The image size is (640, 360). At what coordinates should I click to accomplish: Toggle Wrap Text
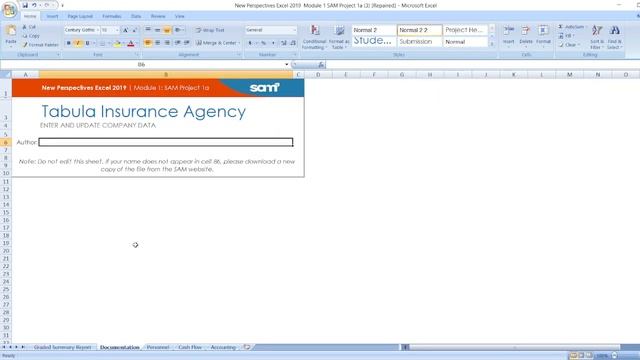tap(210, 30)
